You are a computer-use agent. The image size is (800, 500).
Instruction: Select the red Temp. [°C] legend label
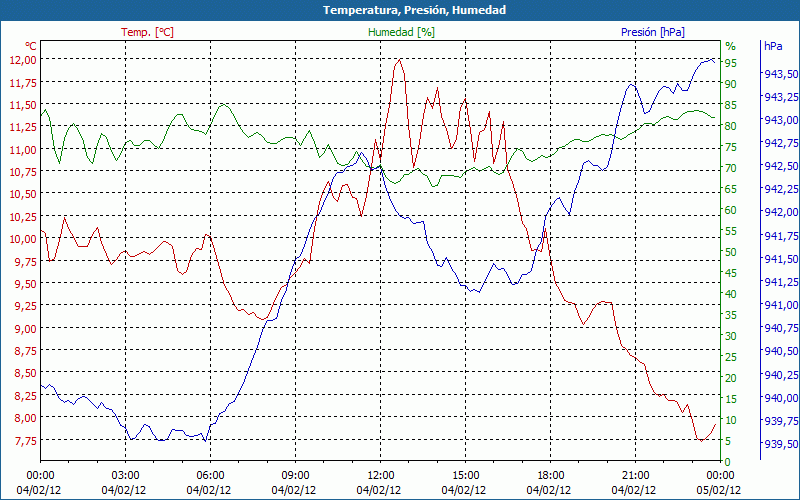(x=147, y=32)
